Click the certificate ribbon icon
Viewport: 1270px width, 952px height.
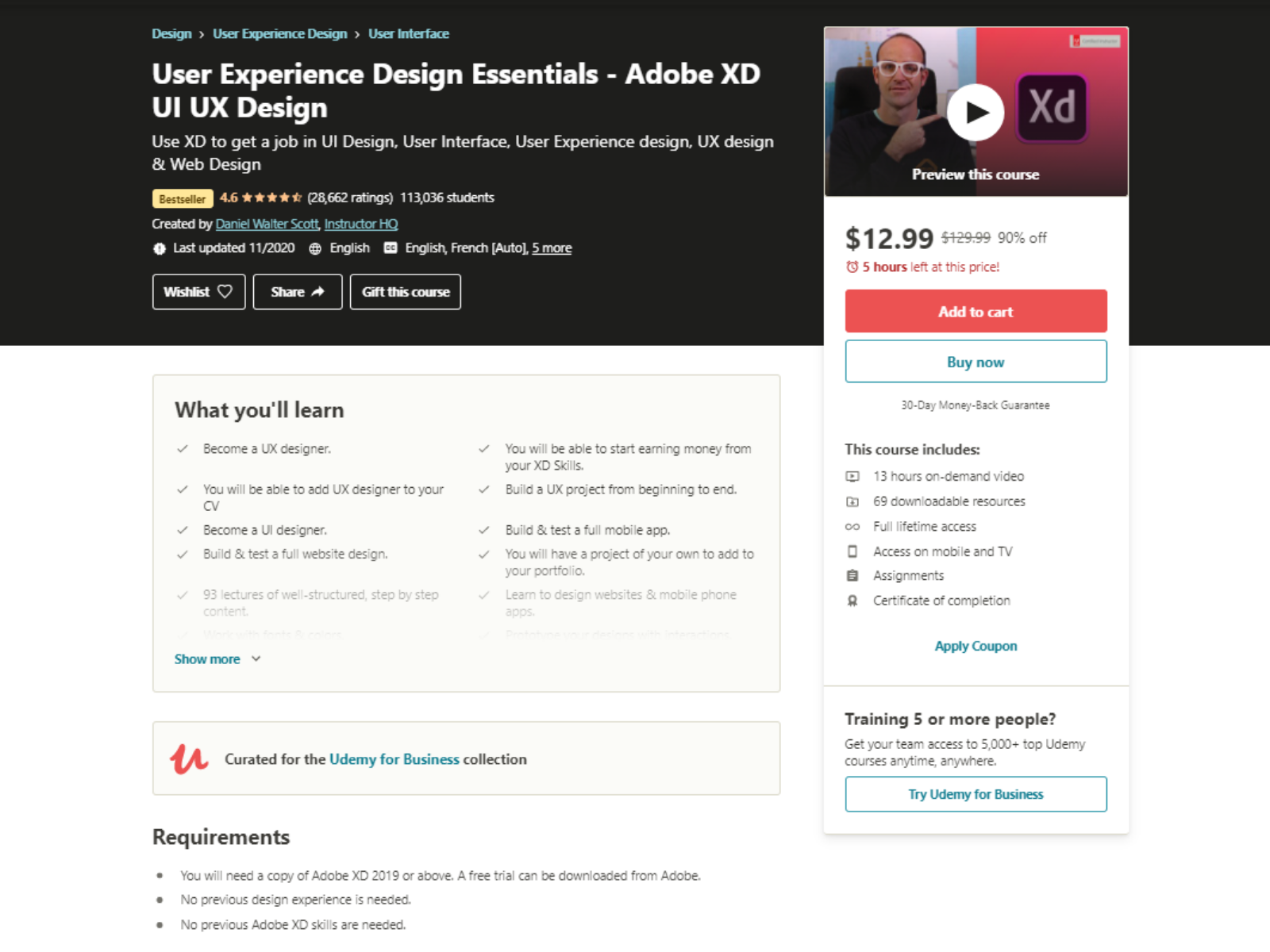pyautogui.click(x=852, y=601)
